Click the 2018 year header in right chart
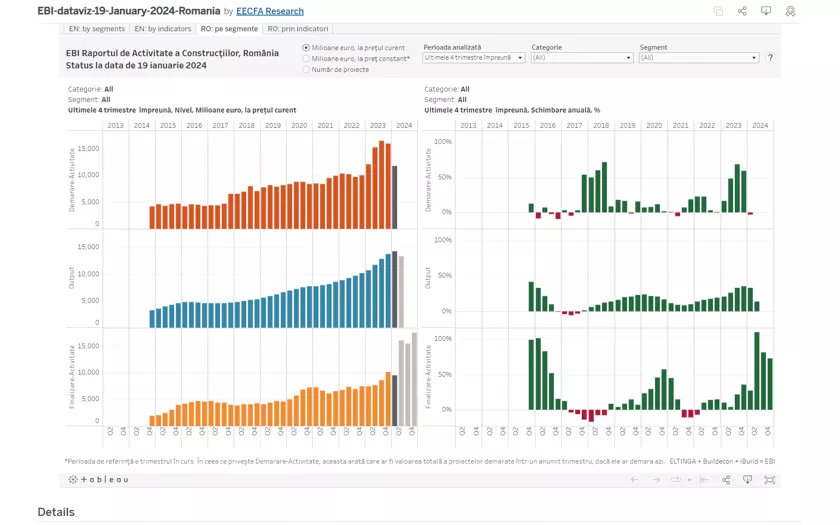This screenshot has width=840, height=525. point(601,125)
